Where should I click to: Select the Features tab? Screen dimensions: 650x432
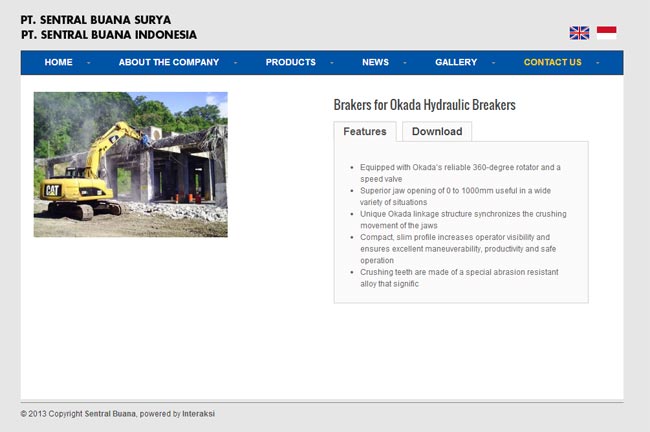tap(365, 131)
